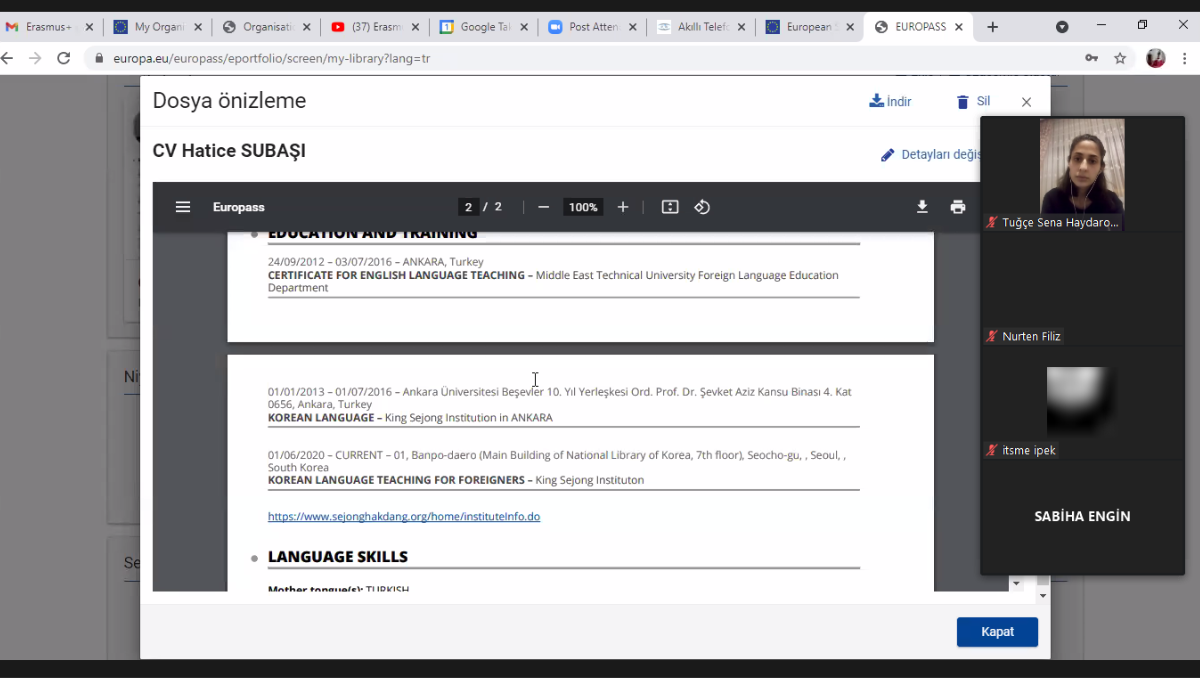Open the PDF viewer sidebar menu icon
Screen dimensions: 1200x680
point(183,207)
